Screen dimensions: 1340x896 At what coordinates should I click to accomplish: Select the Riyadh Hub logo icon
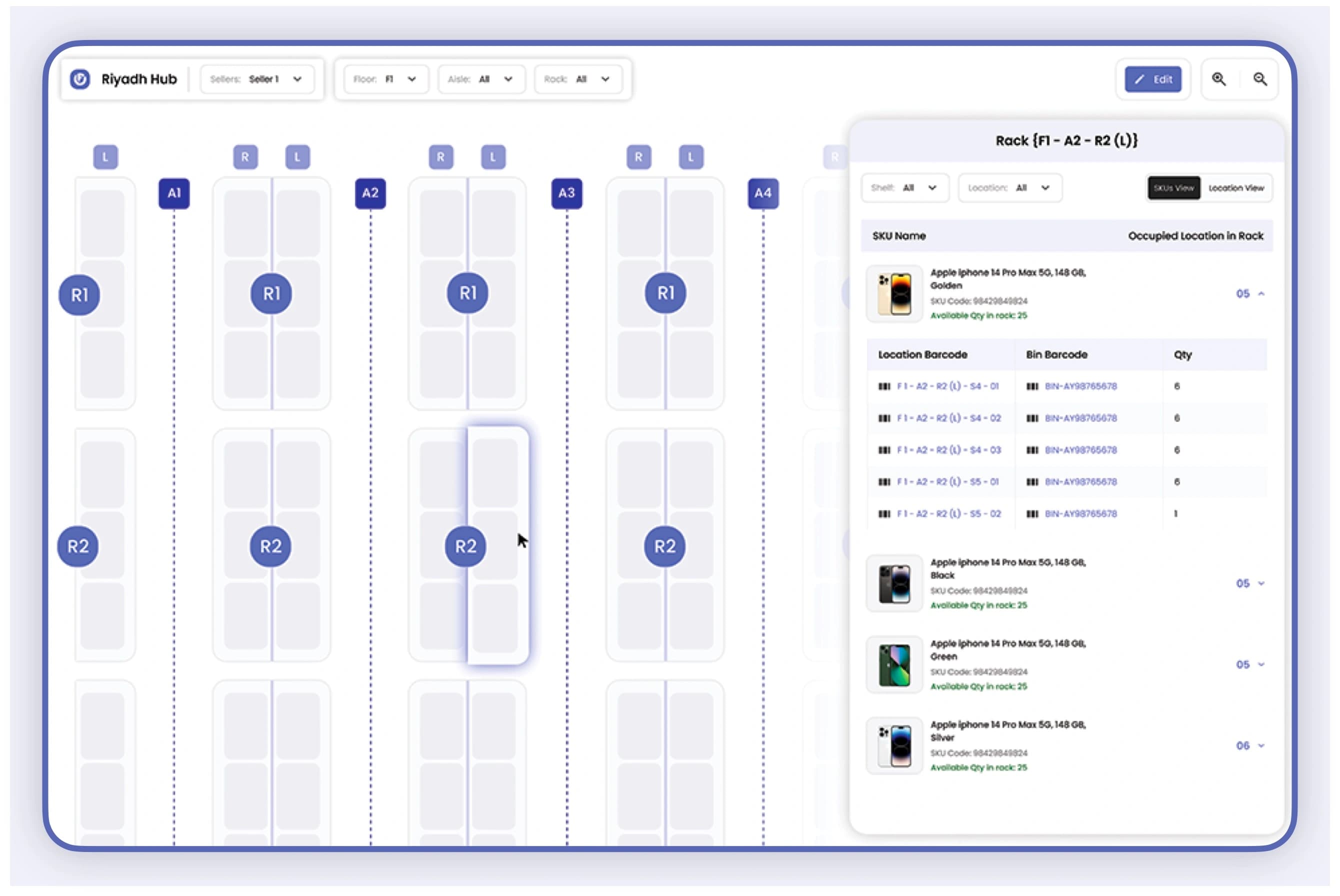pos(80,79)
